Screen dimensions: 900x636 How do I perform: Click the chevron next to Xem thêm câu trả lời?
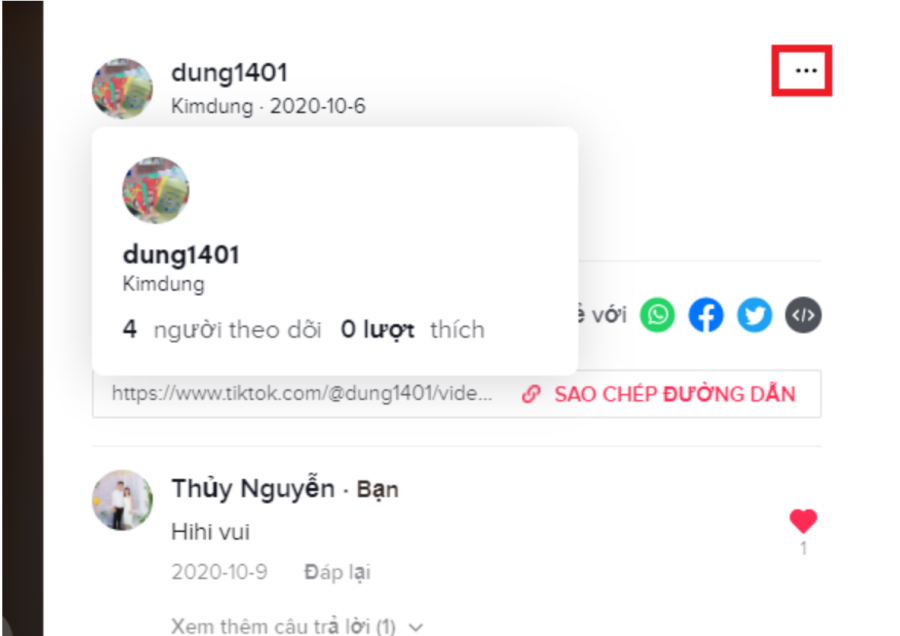tap(416, 627)
